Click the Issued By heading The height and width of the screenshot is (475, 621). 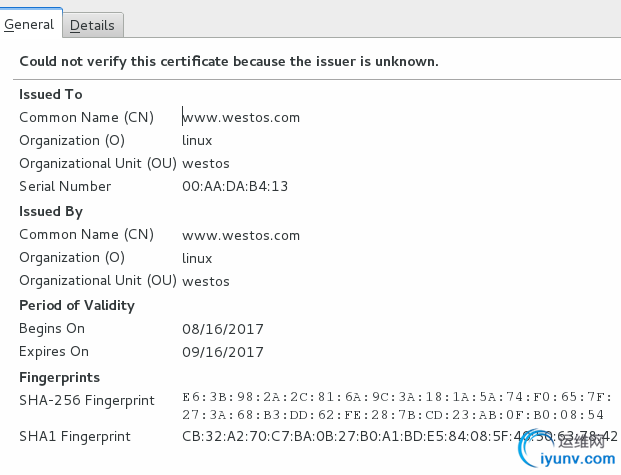51,212
